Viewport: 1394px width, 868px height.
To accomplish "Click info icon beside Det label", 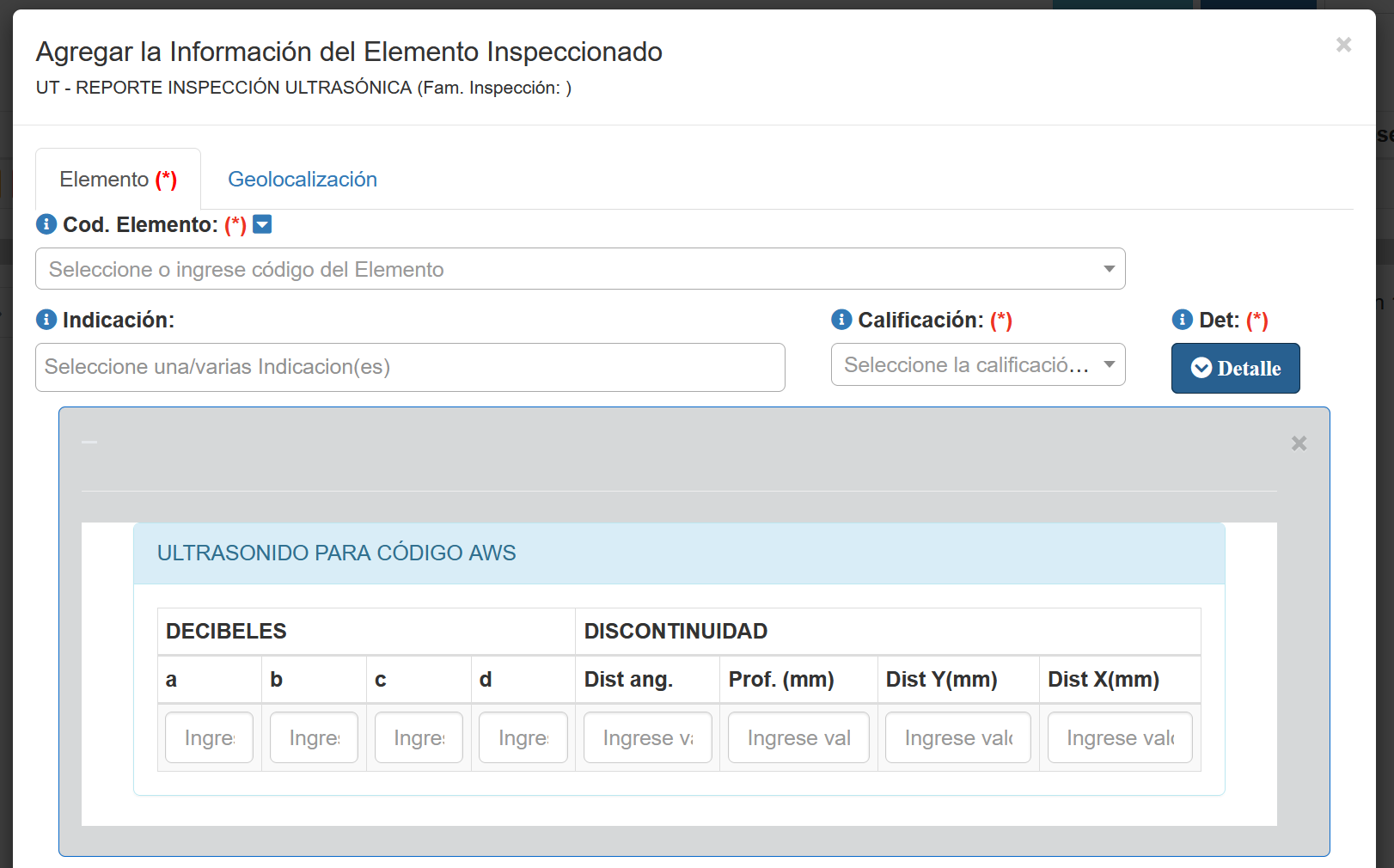I will coord(1183,320).
